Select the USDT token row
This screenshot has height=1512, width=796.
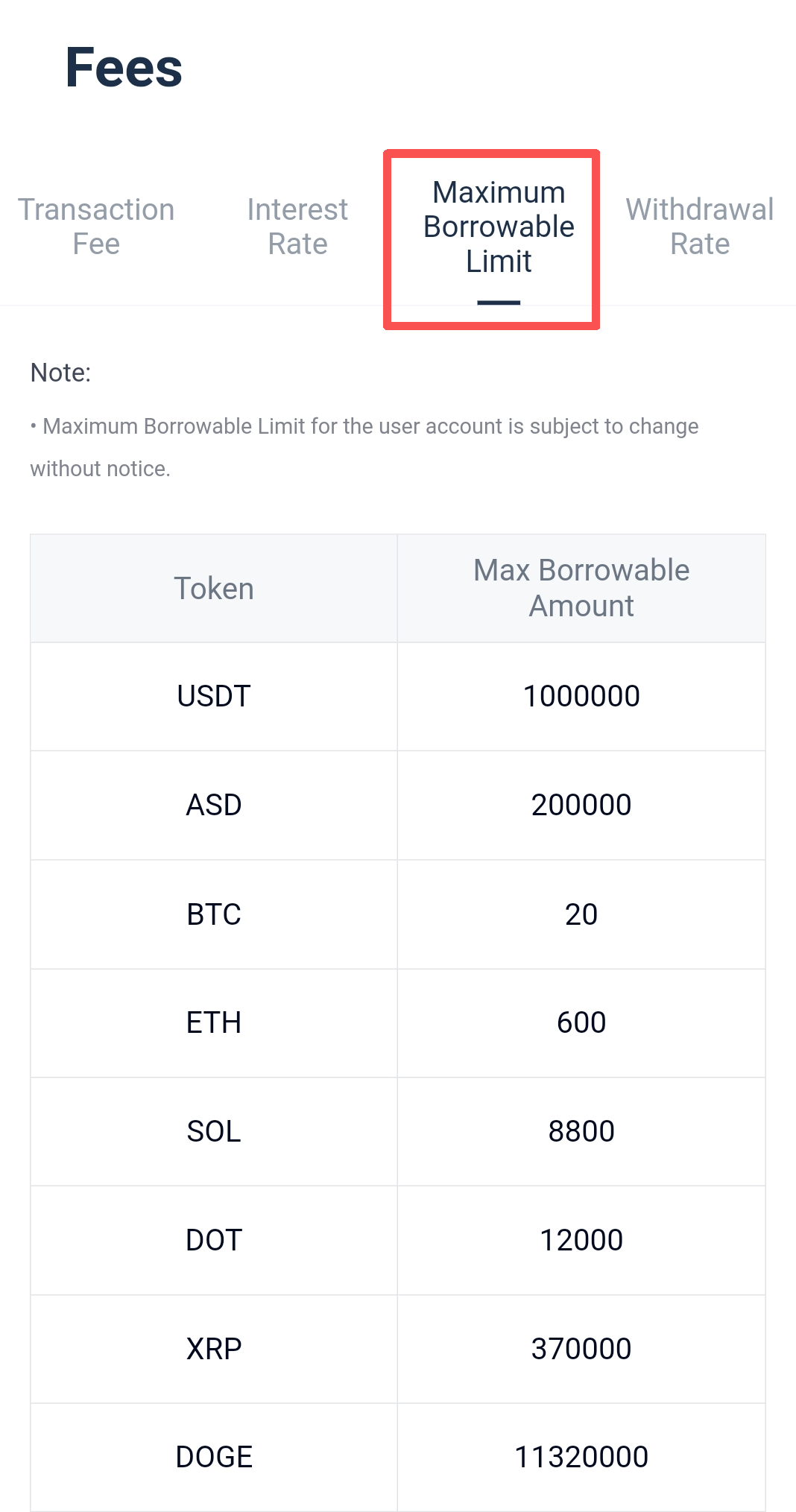(214, 696)
